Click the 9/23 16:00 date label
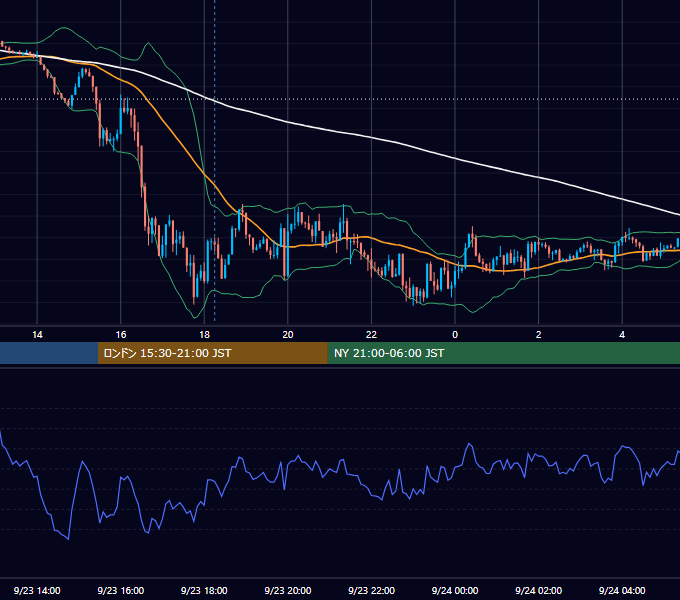Image resolution: width=680 pixels, height=600 pixels. pyautogui.click(x=121, y=590)
